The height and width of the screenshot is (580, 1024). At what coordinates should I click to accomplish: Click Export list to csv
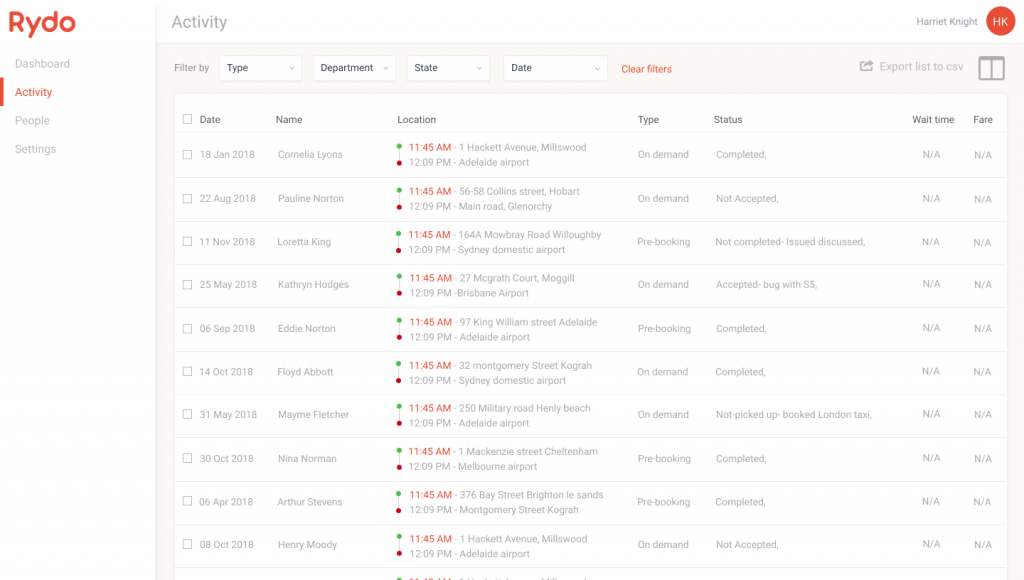pyautogui.click(x=921, y=67)
